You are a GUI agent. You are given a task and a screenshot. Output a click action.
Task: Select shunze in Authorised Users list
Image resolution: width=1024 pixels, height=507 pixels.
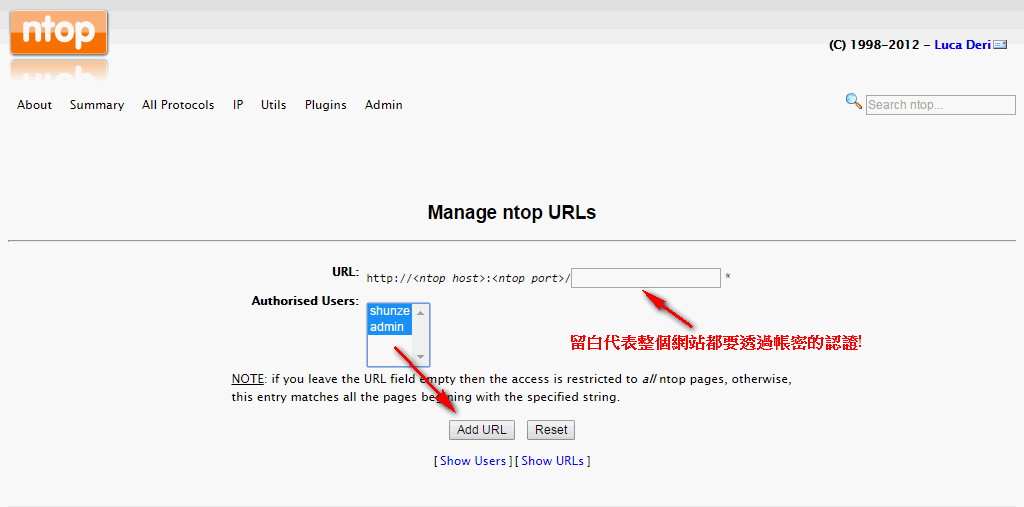(390, 312)
